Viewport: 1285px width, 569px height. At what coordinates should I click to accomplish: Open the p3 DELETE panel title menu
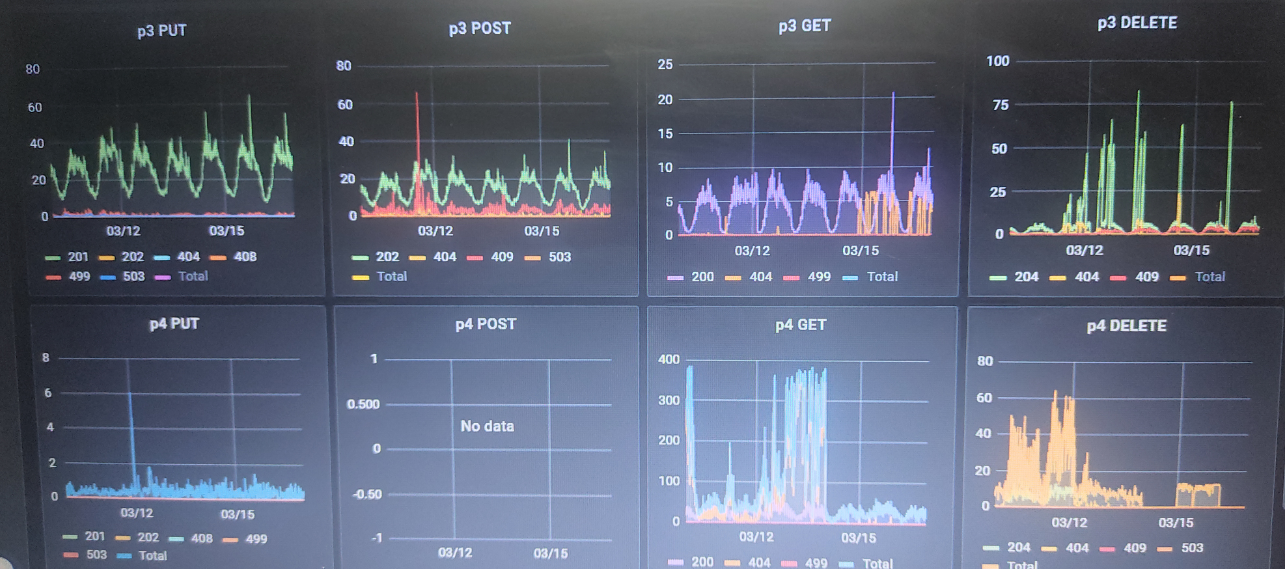1136,23
